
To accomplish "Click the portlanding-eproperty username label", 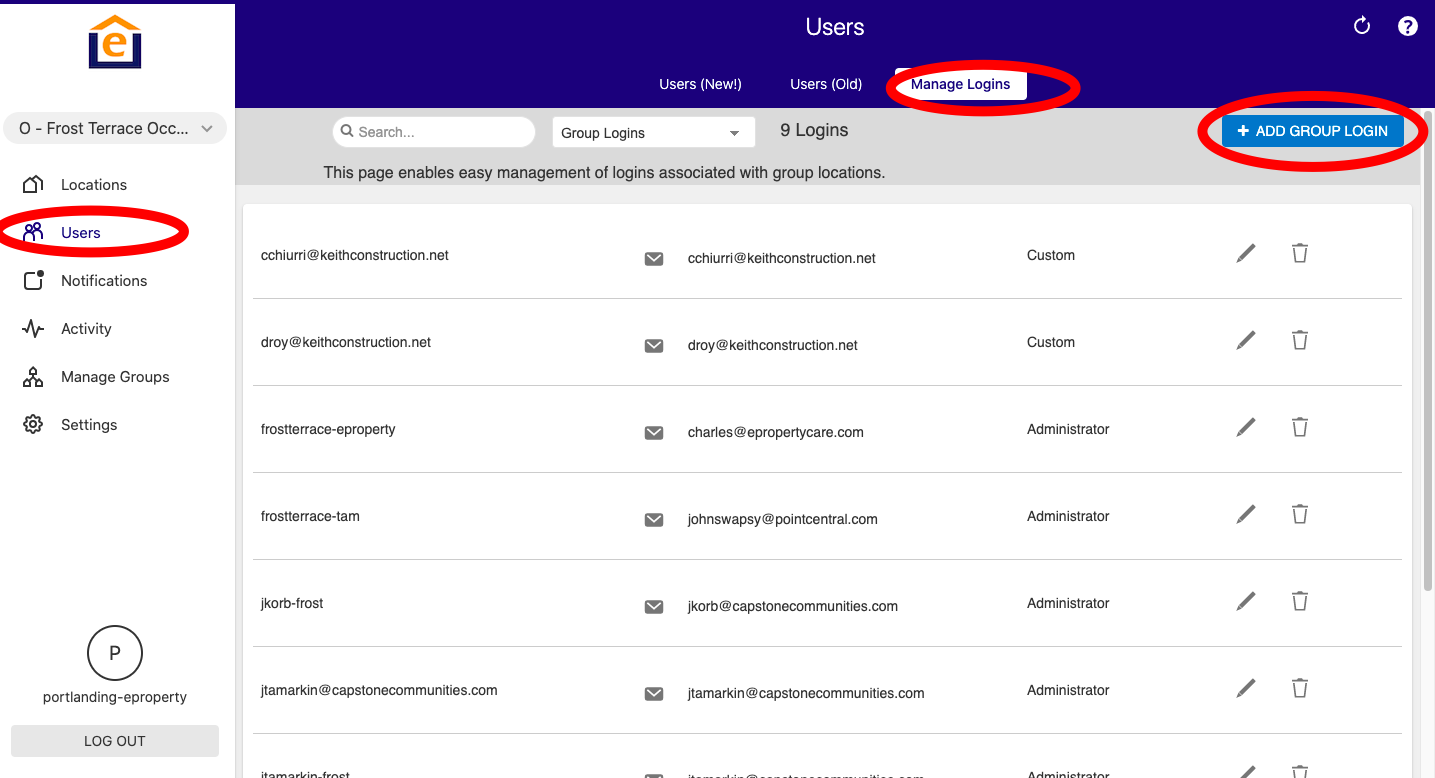I will point(115,697).
